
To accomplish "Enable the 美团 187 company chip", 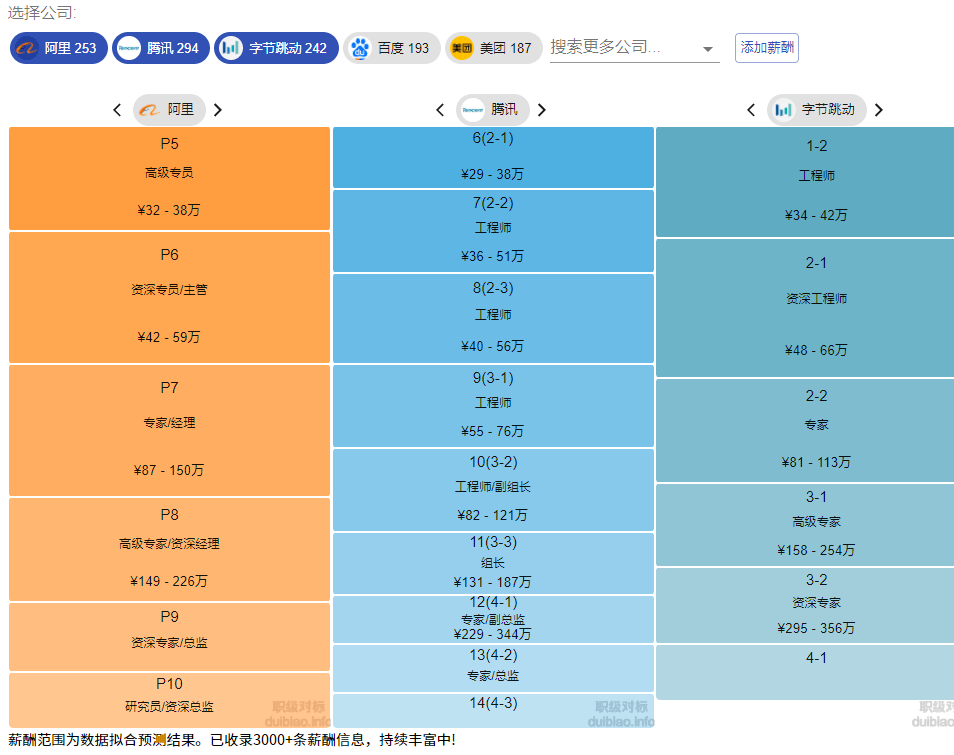I will pos(493,48).
